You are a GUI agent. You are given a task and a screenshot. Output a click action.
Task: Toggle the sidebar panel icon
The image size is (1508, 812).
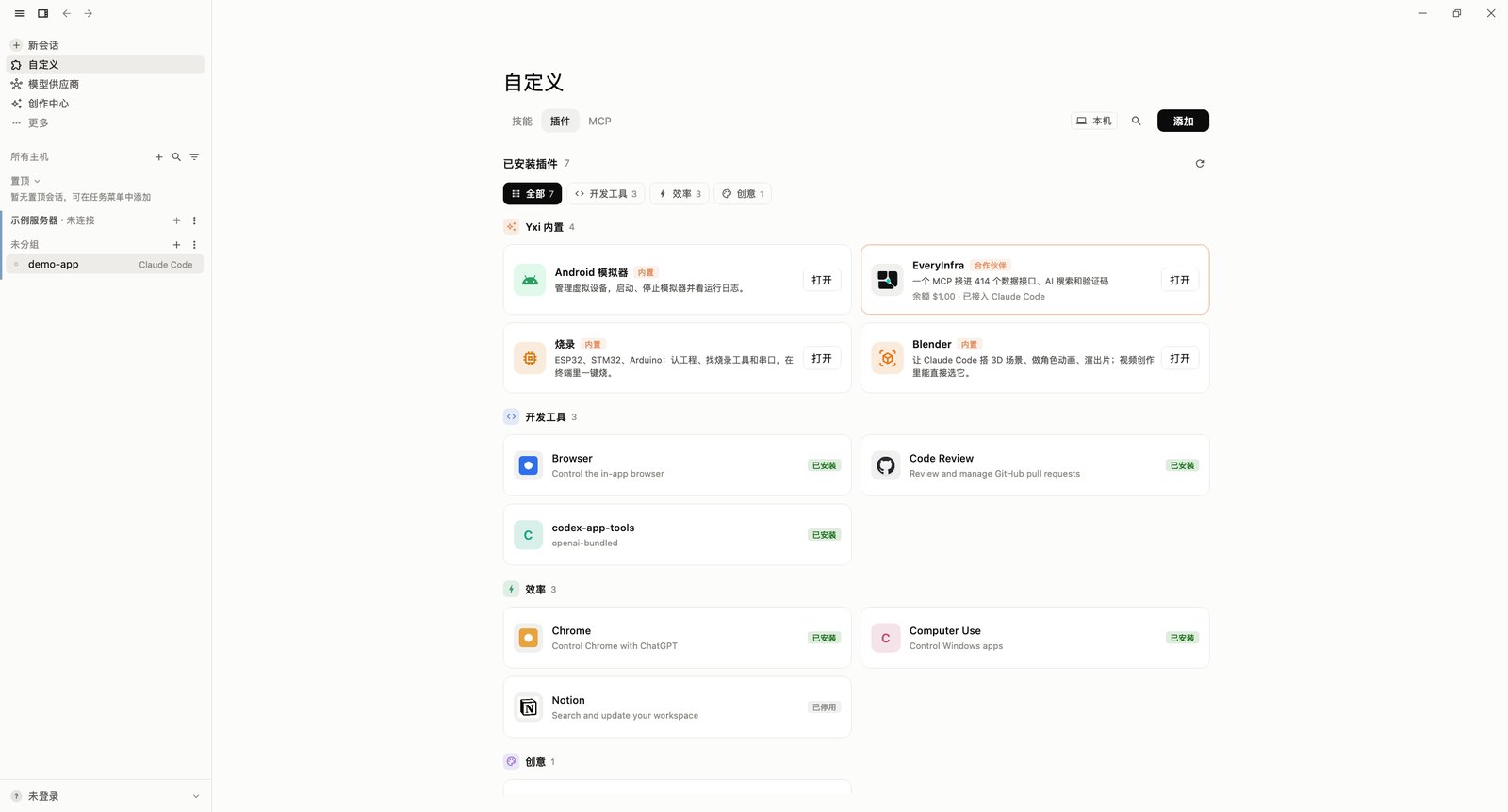(x=42, y=14)
